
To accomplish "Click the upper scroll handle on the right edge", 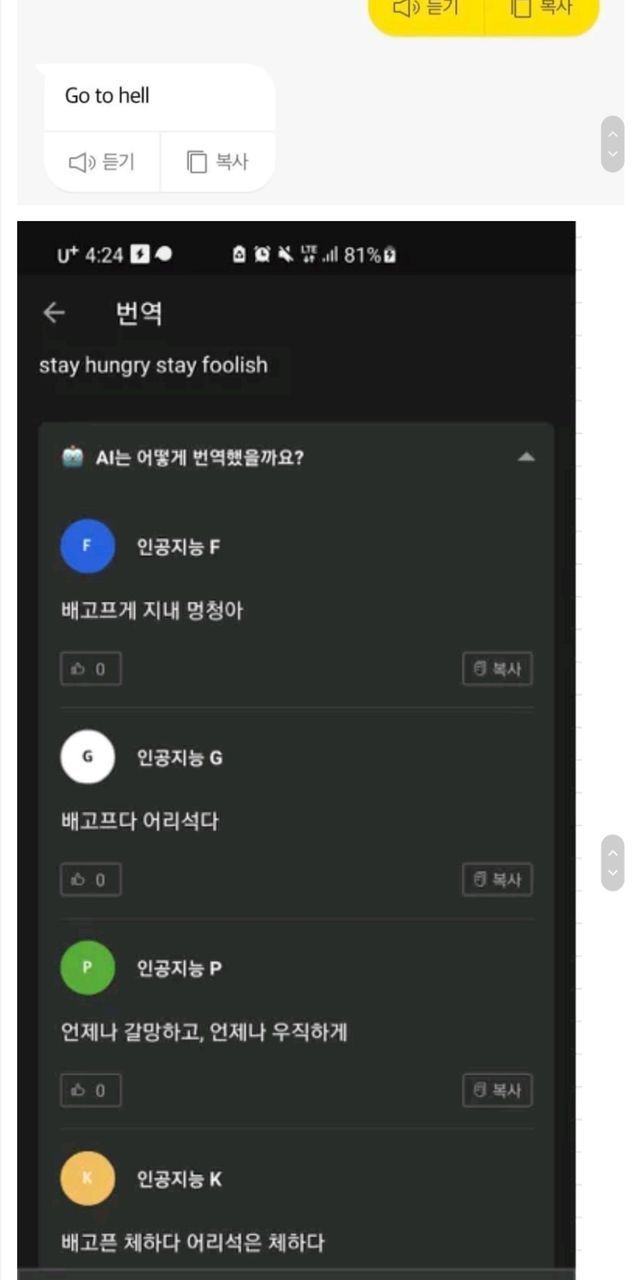I will click(x=613, y=144).
